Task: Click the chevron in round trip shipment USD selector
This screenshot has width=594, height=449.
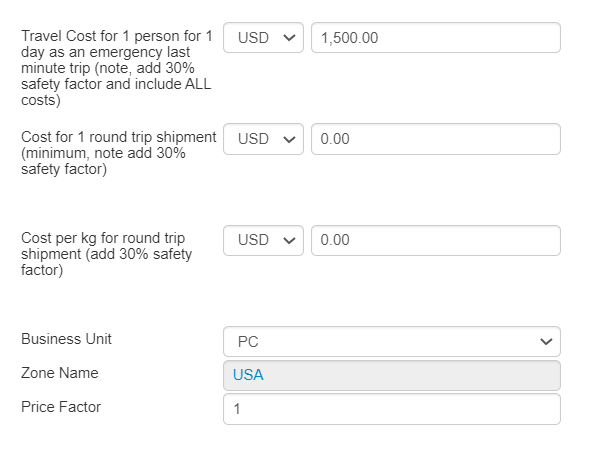Action: tap(289, 139)
